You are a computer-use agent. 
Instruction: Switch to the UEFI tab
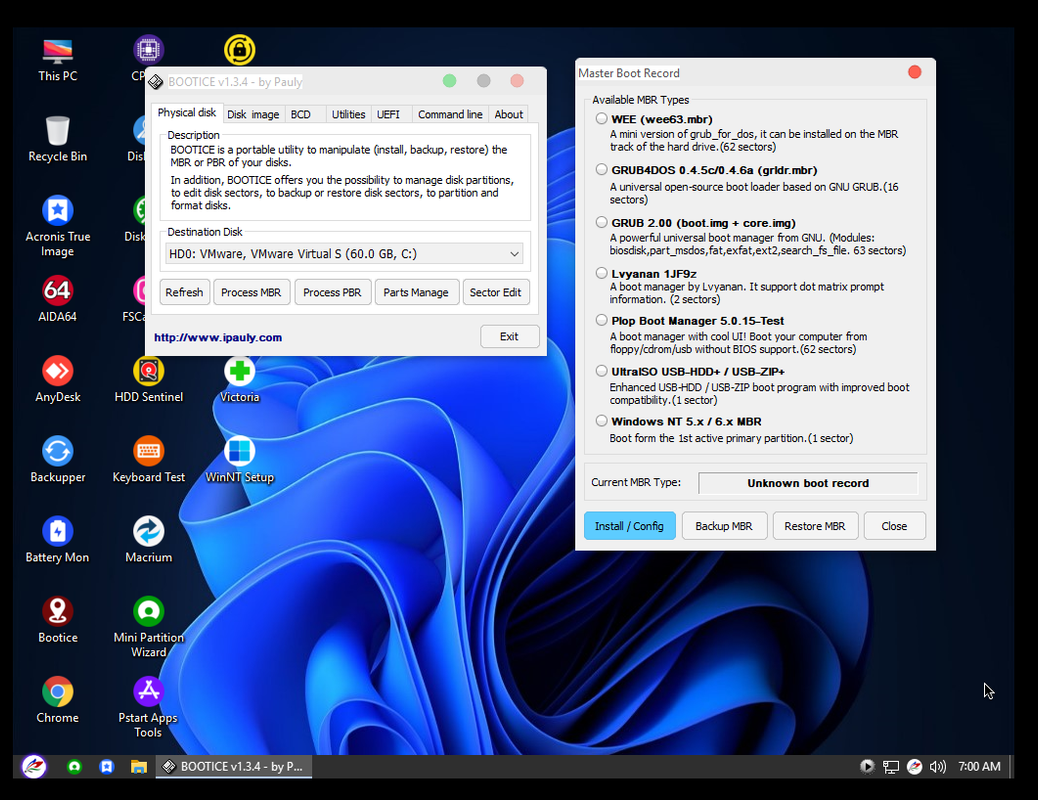point(388,114)
